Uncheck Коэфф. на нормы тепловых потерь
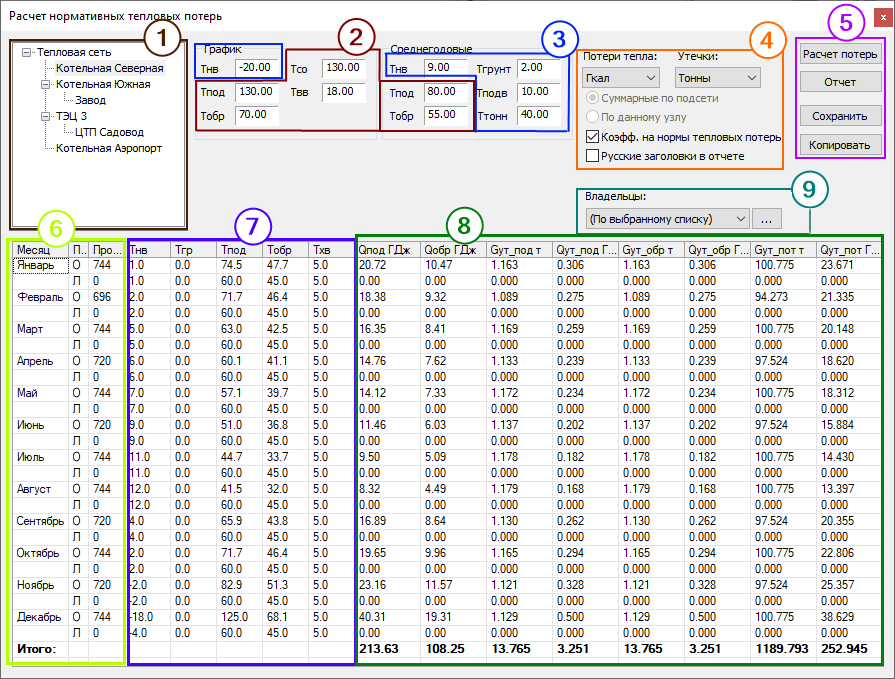 (593, 137)
